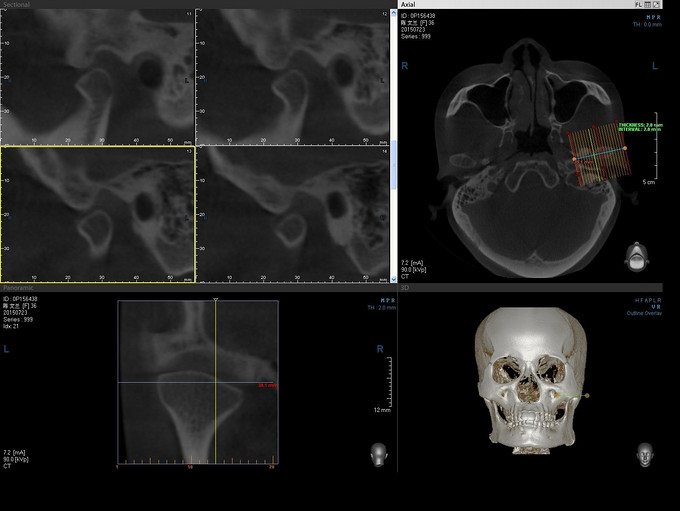680x511 pixels.
Task: Click the Sectional panel scrollbar
Action: (x=393, y=160)
